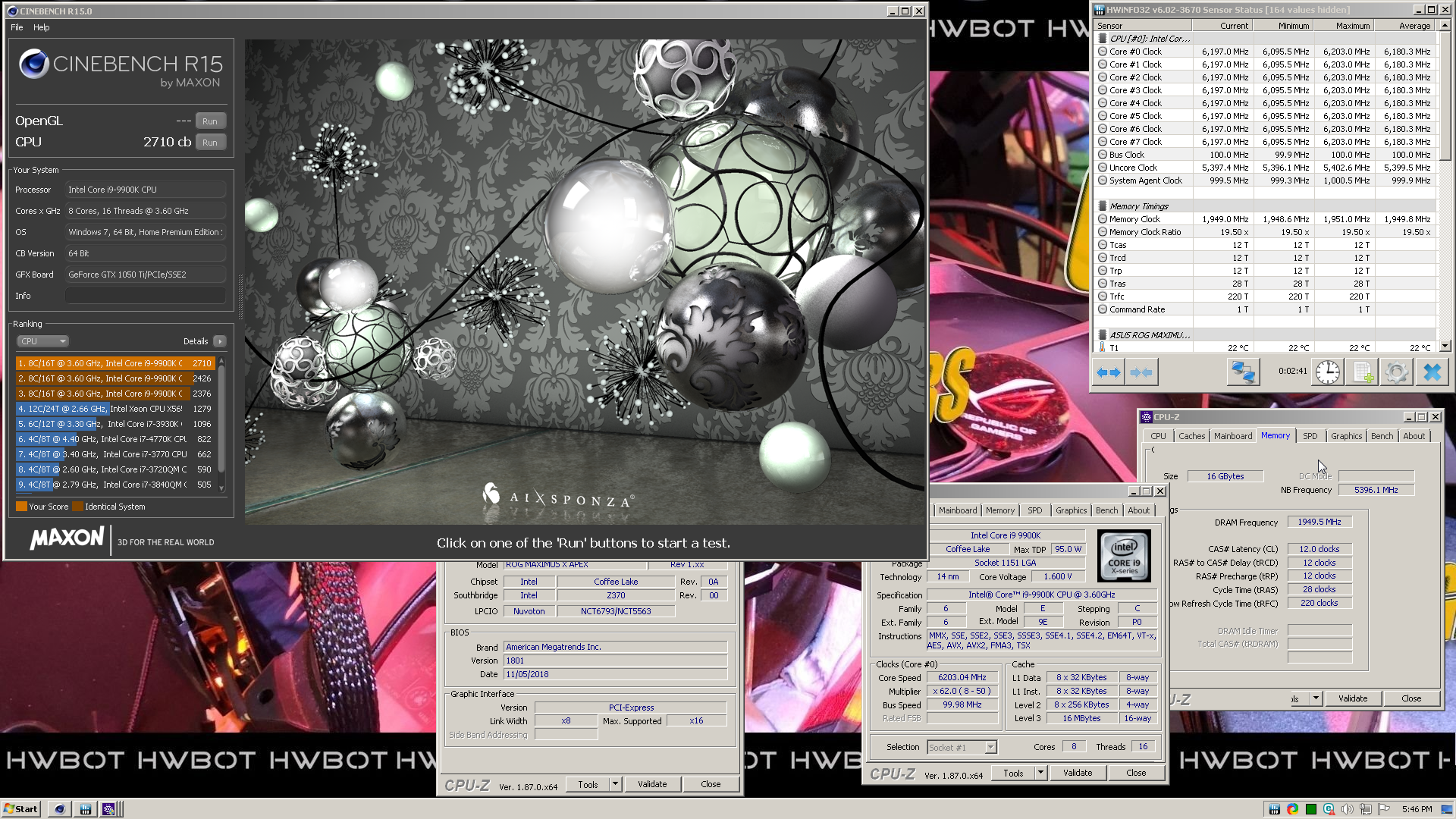Click Close in CPU-Z mainboard window
The height and width of the screenshot is (819, 1456).
pos(711,784)
